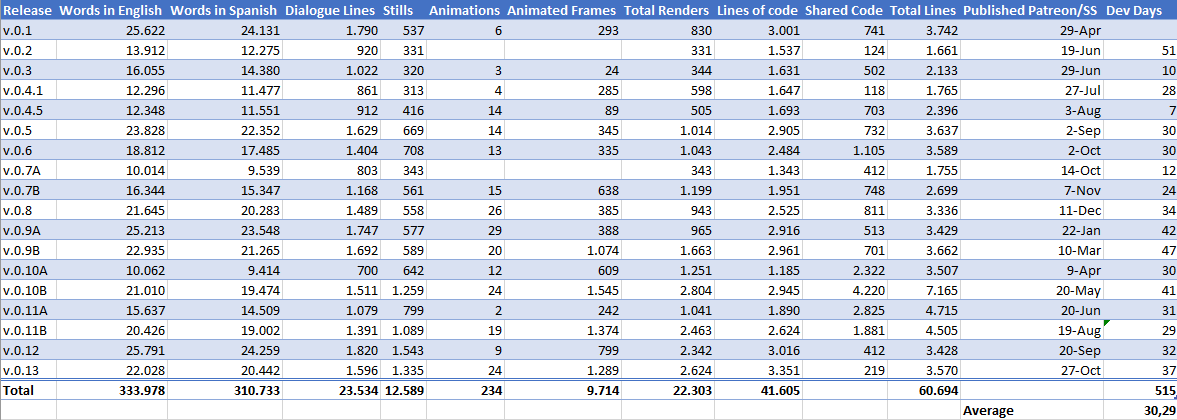This screenshot has height=420, width=1177.
Task: Select the release cell "v.0.2"
Action: [x=28, y=51]
